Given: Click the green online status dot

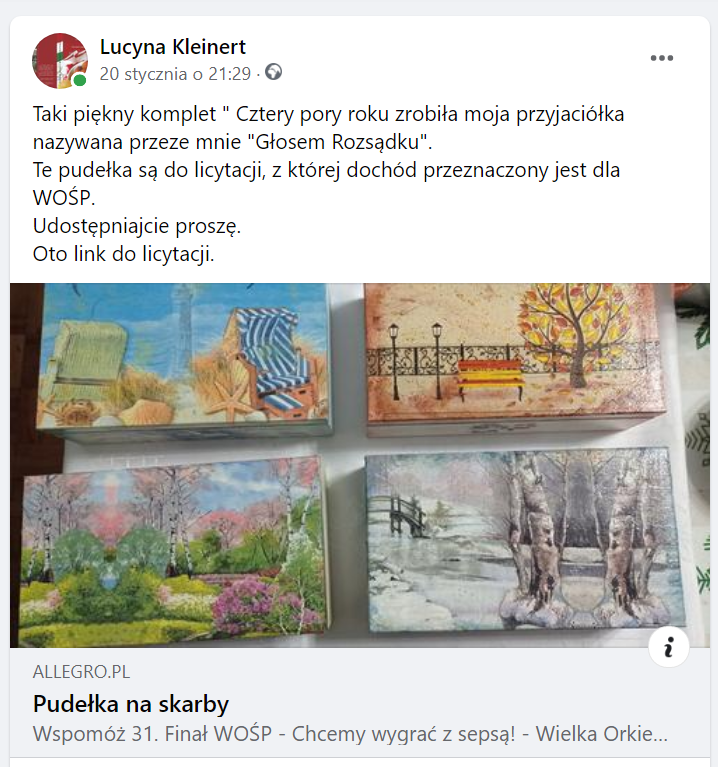Looking at the screenshot, I should (x=80, y=80).
